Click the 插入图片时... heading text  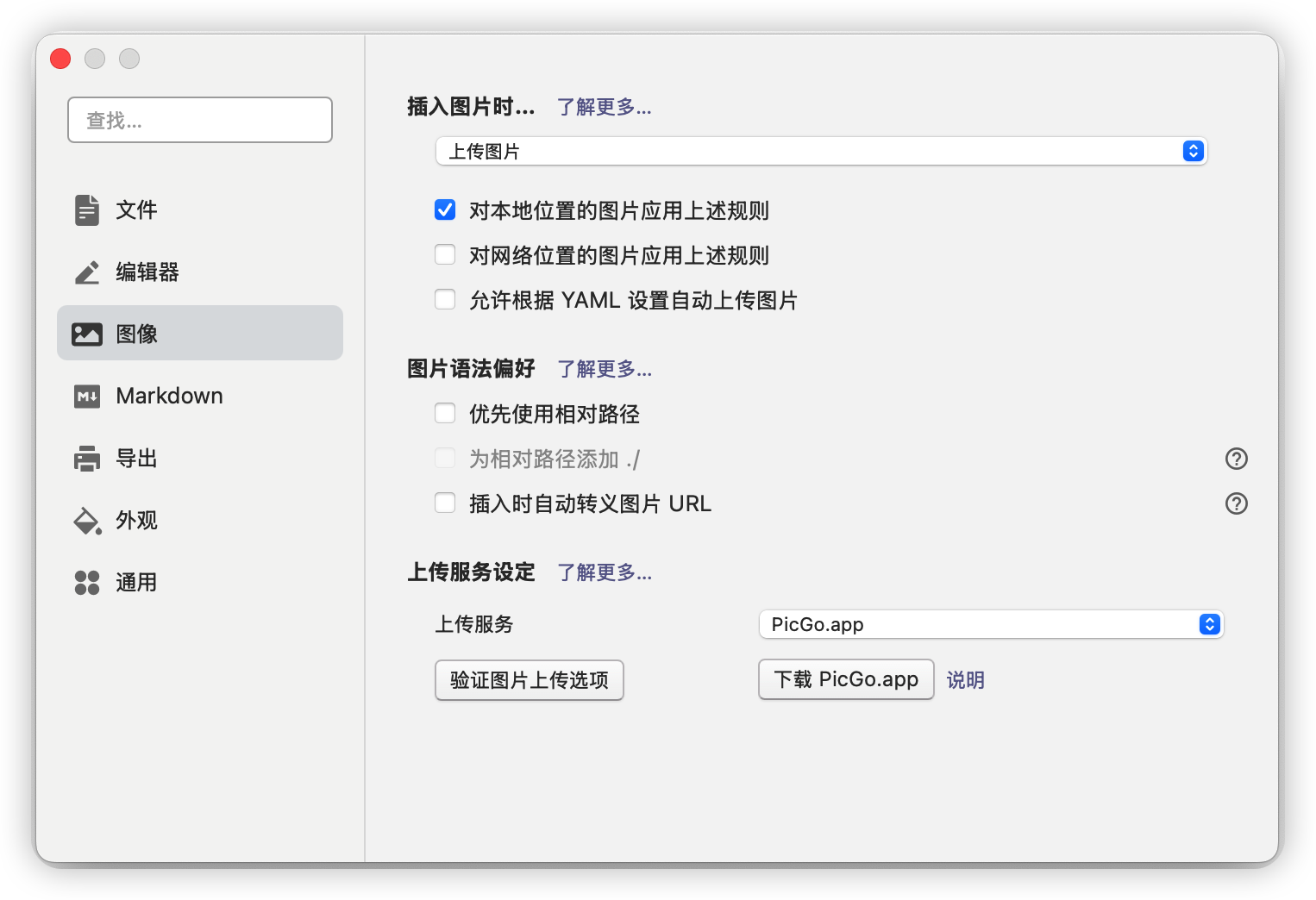[x=471, y=107]
